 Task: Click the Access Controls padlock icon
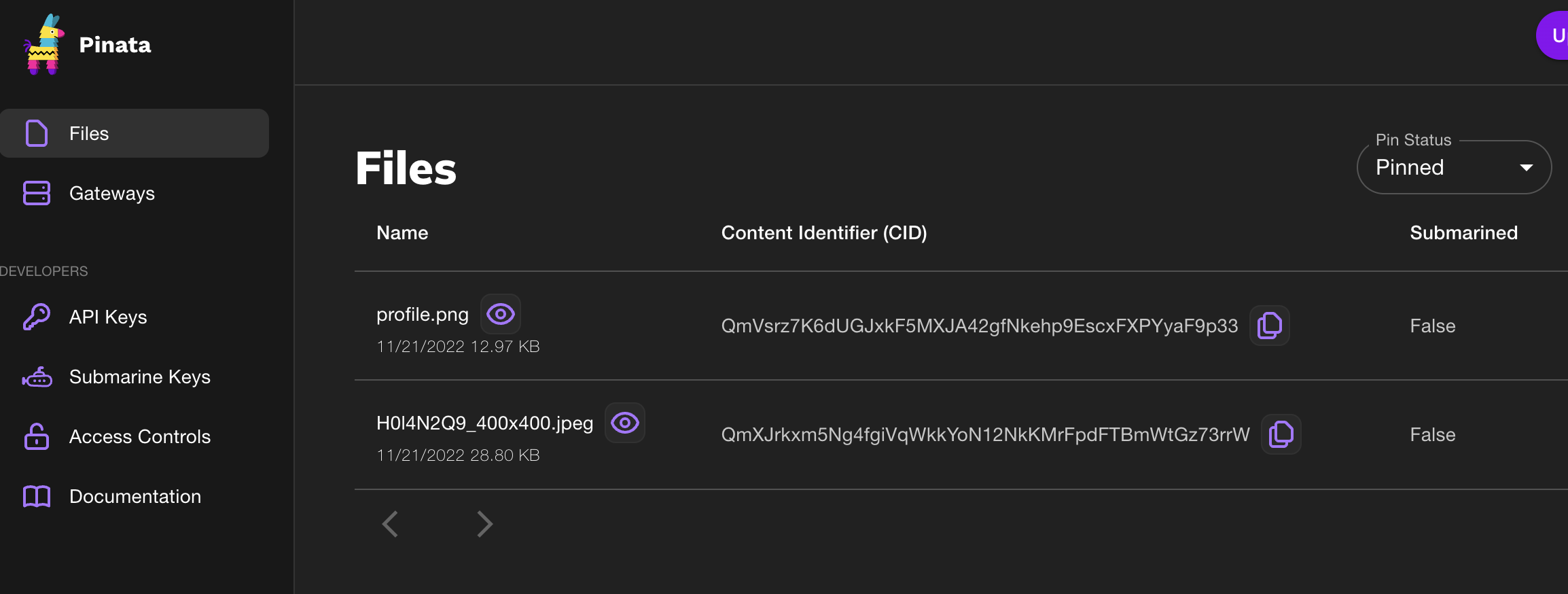tap(37, 436)
